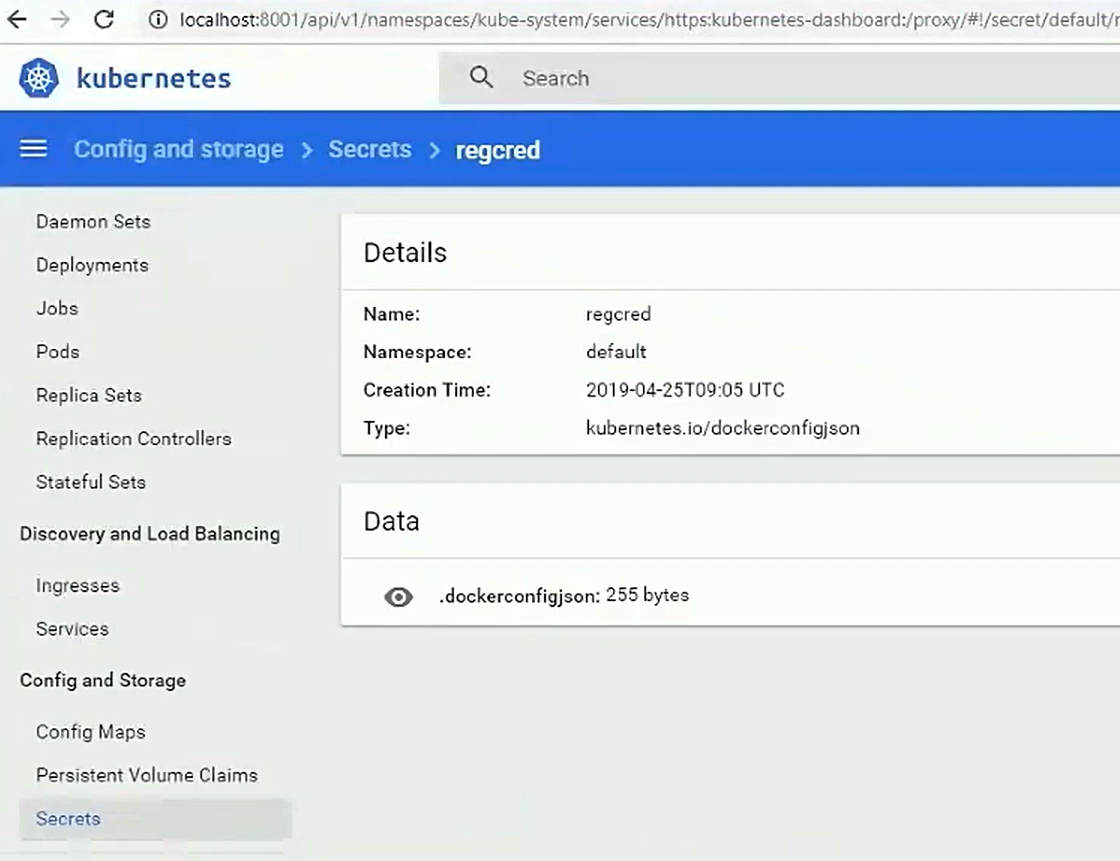Click the Details card heading
Image resolution: width=1120 pixels, height=861 pixels.
click(x=405, y=253)
